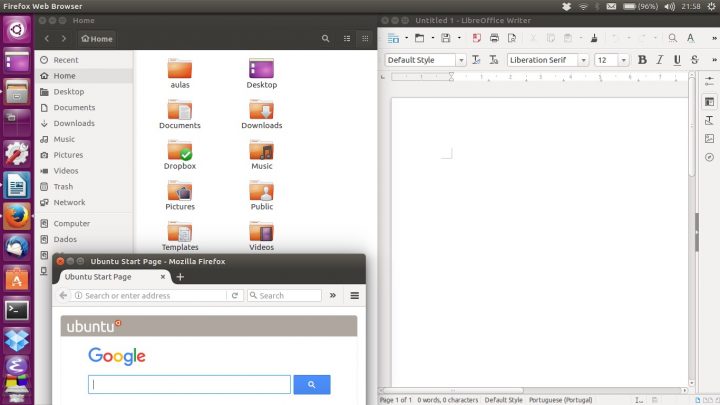Toggle Bold formatting in Writer

pyautogui.click(x=642, y=60)
